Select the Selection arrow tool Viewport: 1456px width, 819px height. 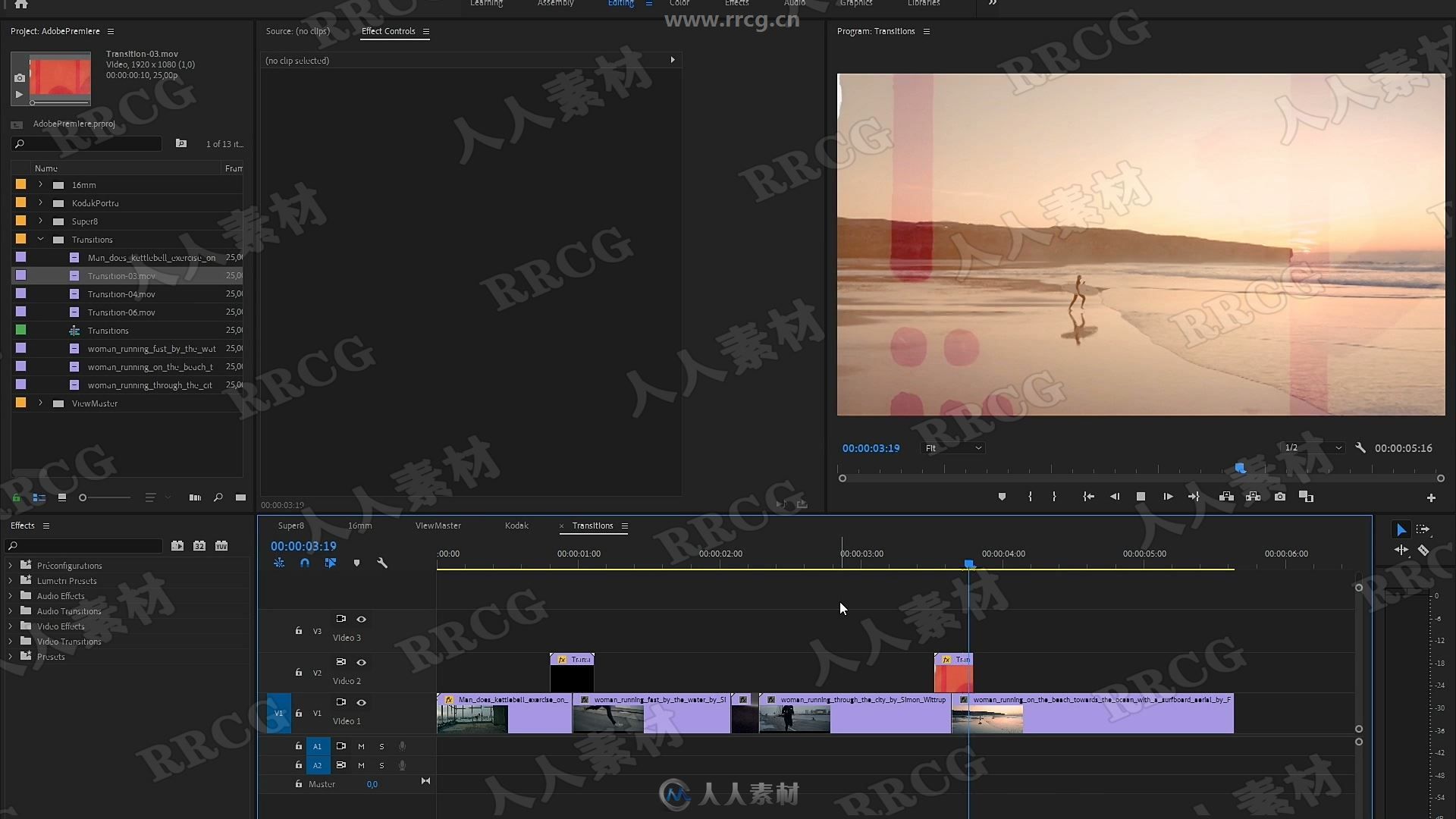(x=1401, y=529)
